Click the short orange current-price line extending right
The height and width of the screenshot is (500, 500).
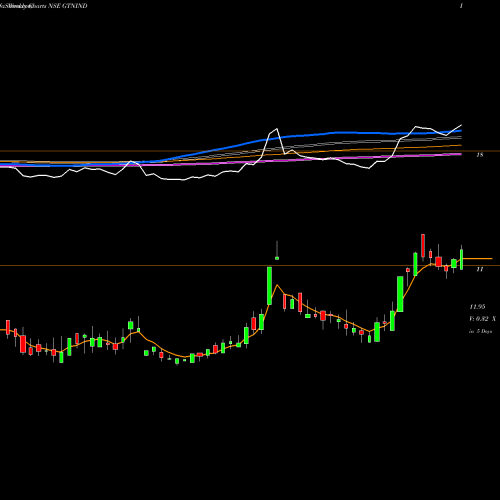[x=478, y=259]
